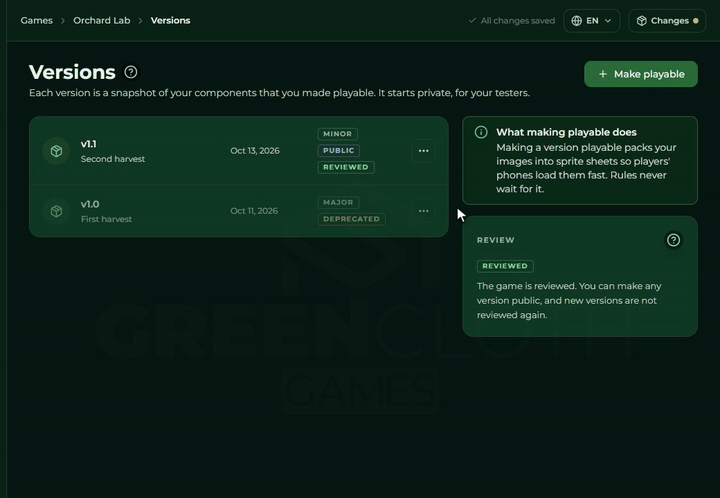The image size is (720, 498).
Task: Click the DEPRECATED badge on v1.0
Action: pyautogui.click(x=351, y=219)
